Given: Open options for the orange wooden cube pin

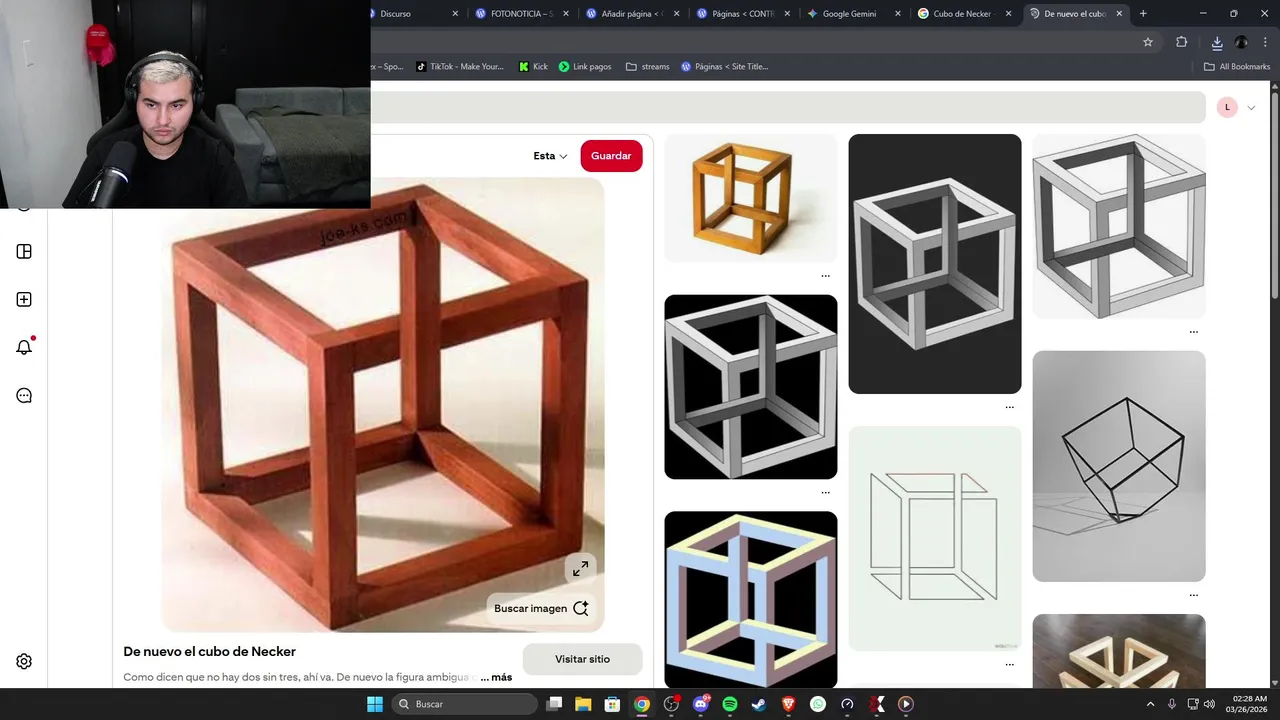Looking at the screenshot, I should coord(825,276).
